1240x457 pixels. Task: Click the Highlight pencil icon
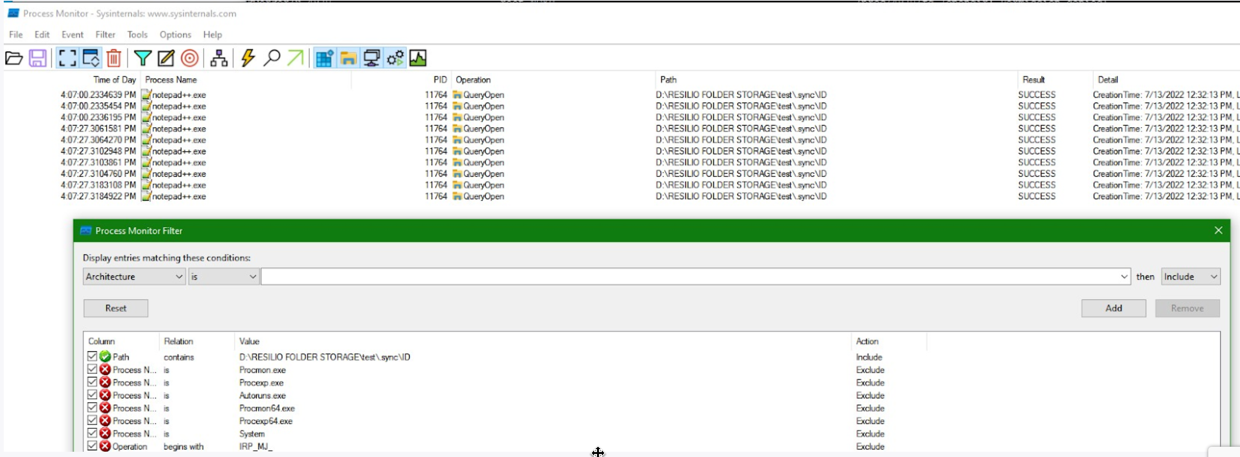[x=166, y=58]
